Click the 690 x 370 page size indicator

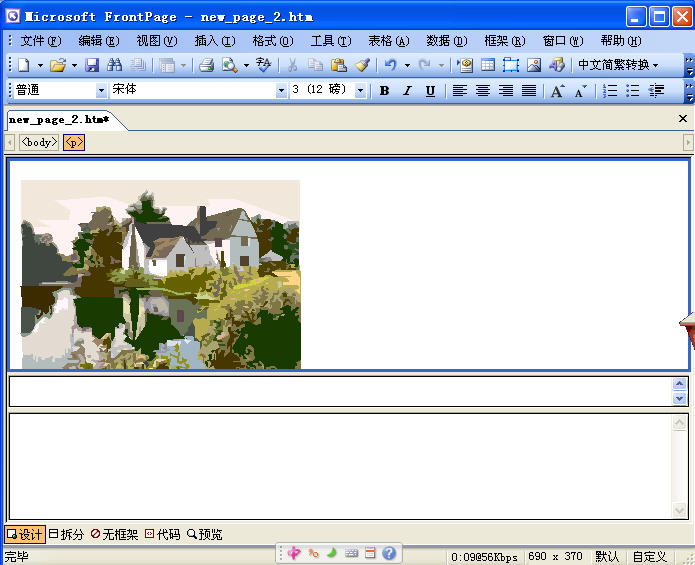click(555, 557)
